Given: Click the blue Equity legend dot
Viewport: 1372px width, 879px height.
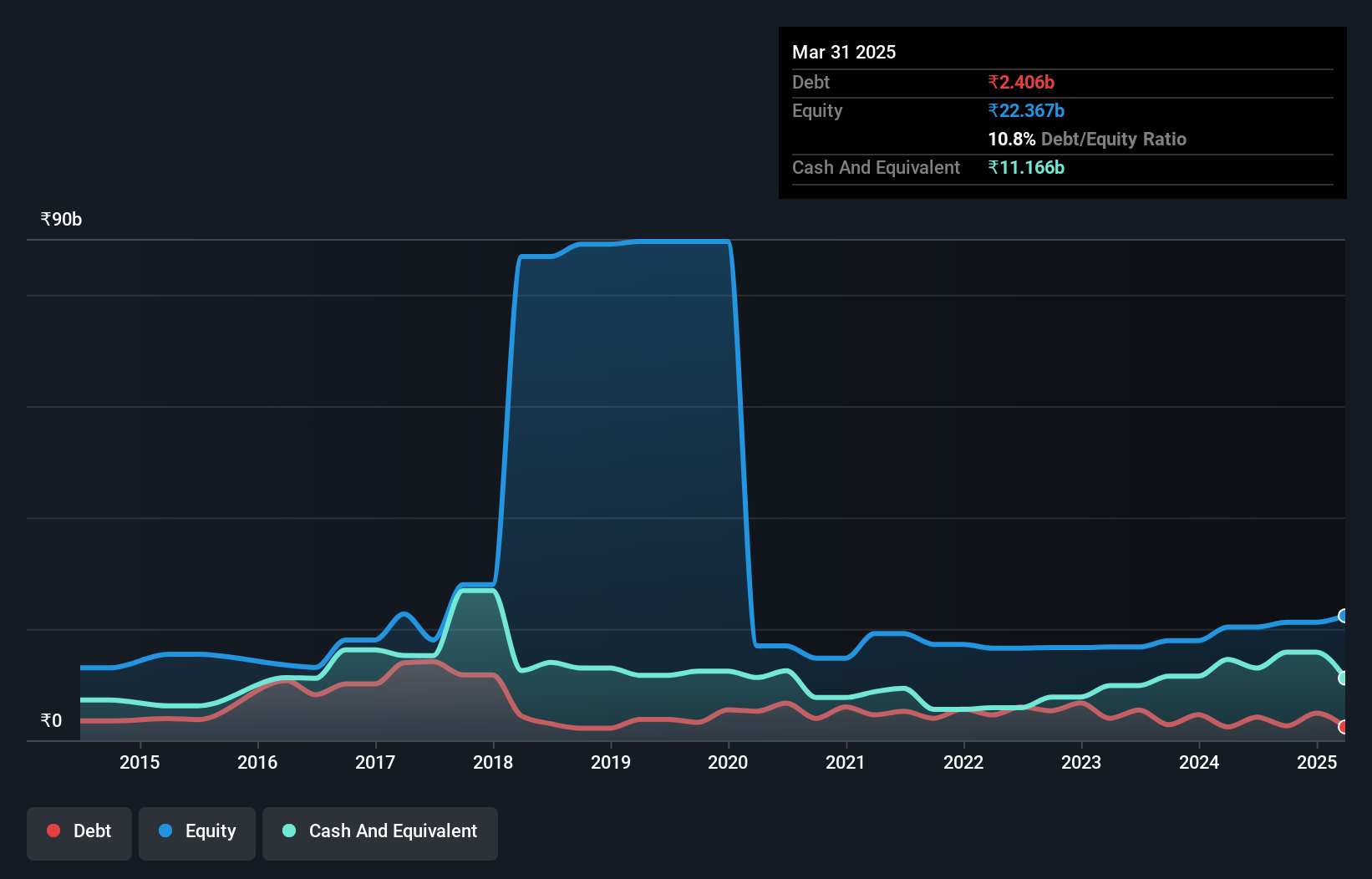Looking at the screenshot, I should (x=165, y=831).
